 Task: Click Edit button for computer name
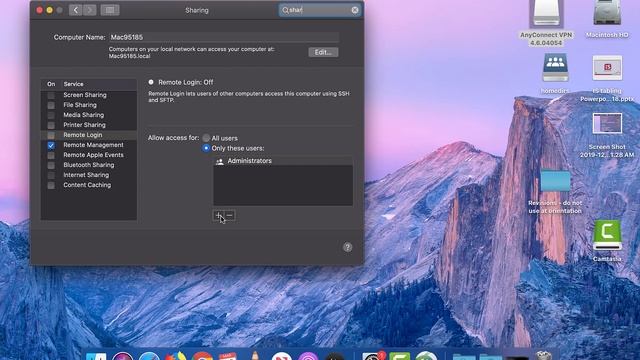[323, 52]
